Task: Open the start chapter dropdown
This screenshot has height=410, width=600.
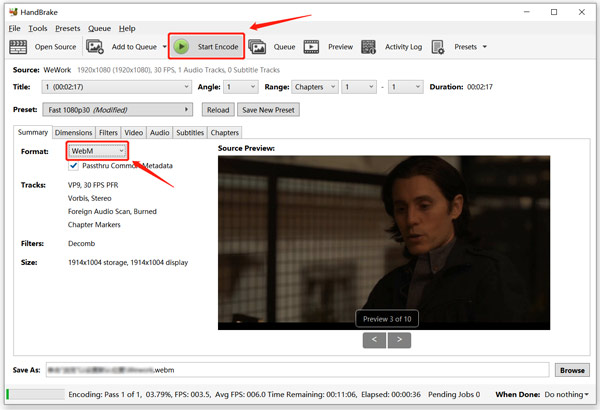Action: [359, 87]
